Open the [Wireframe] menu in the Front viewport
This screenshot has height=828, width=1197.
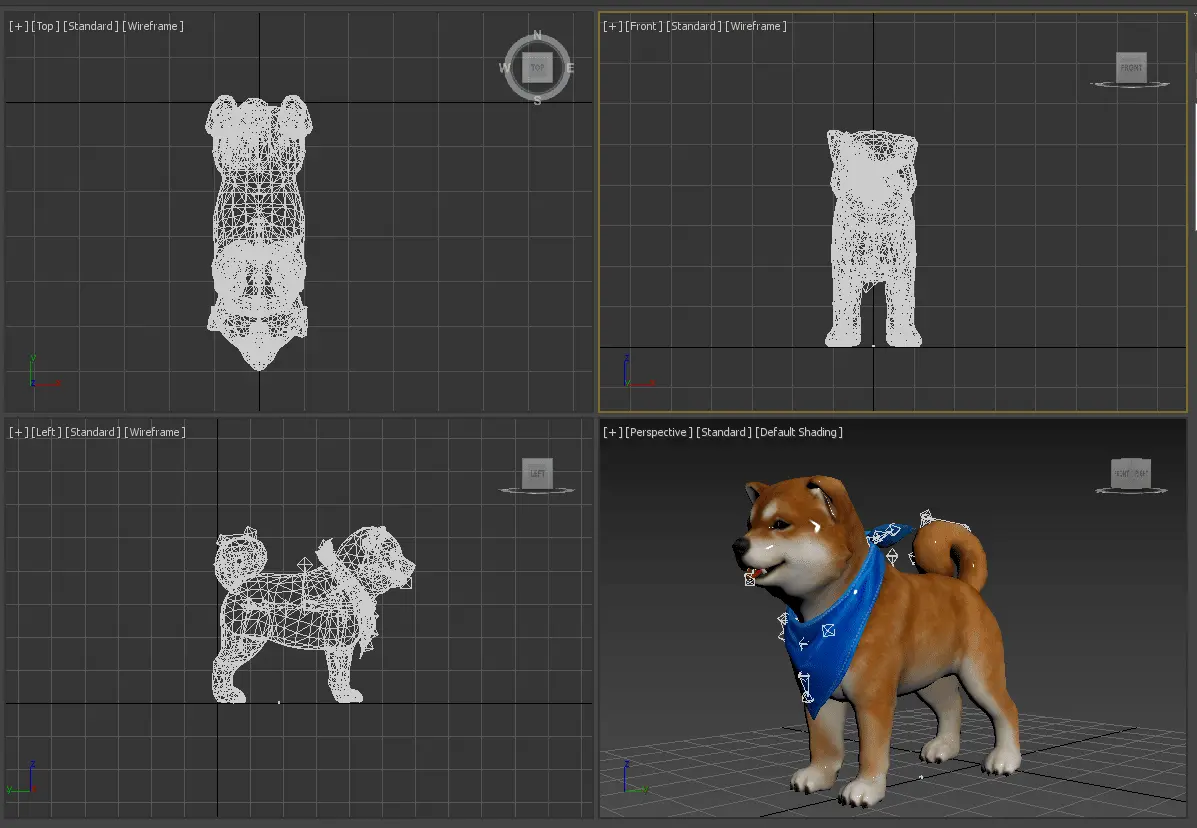coord(756,26)
